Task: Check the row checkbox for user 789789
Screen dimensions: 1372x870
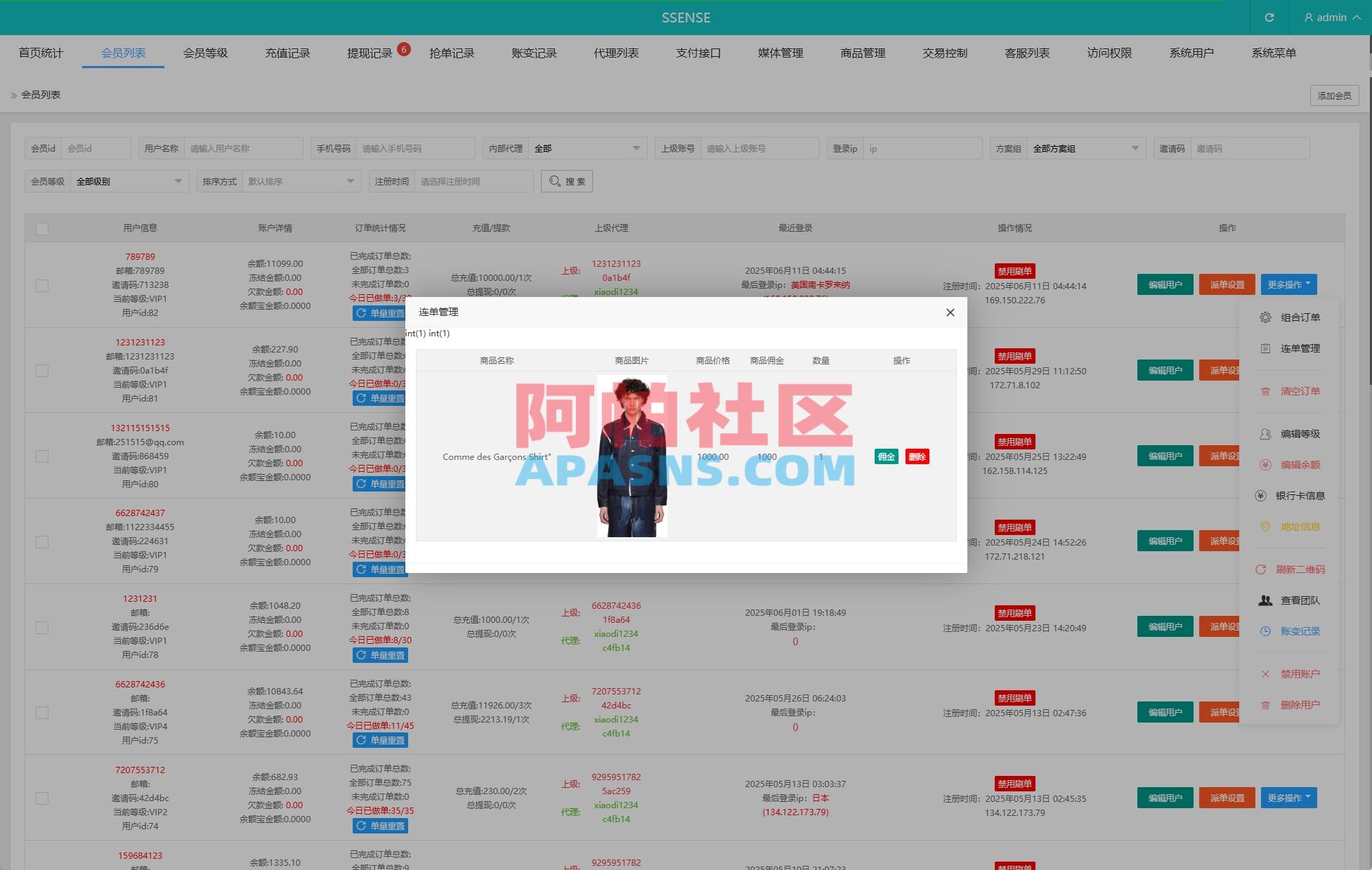Action: pos(42,286)
